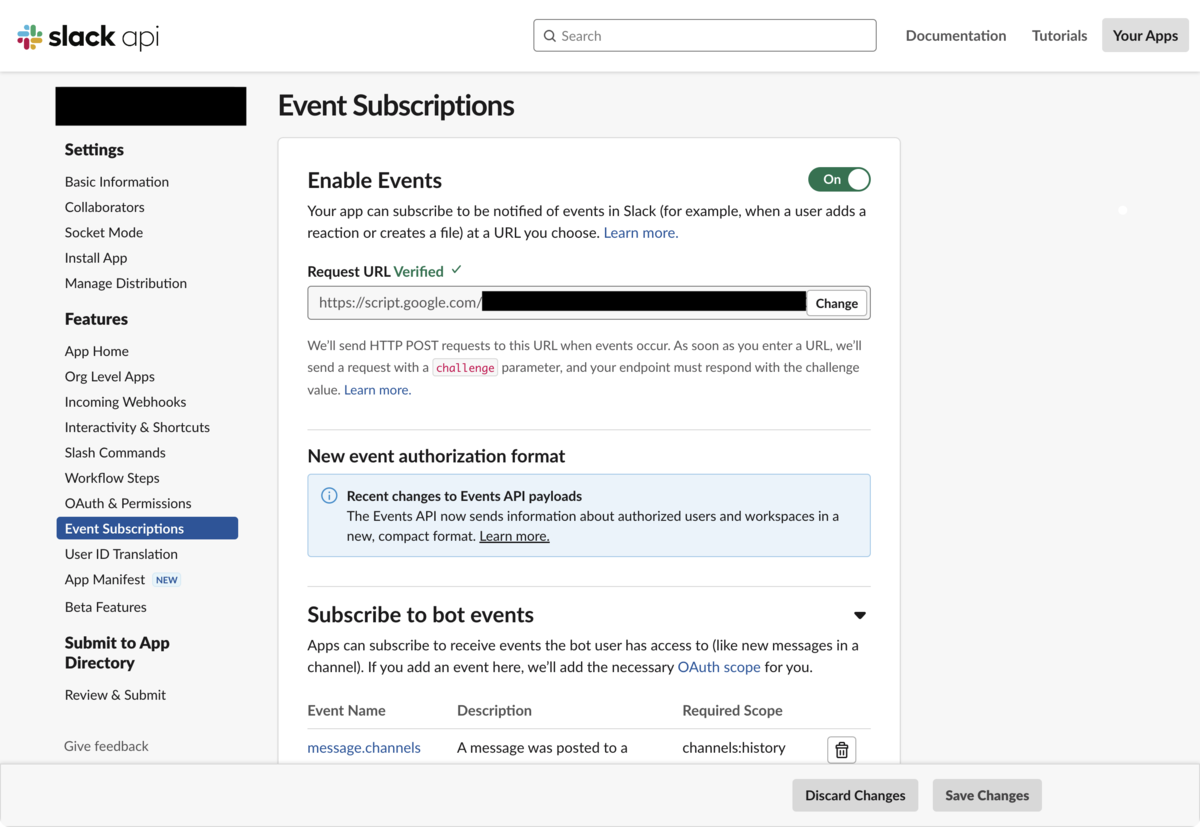The image size is (1200, 827).
Task: Open Slash Commands
Action: tap(115, 453)
